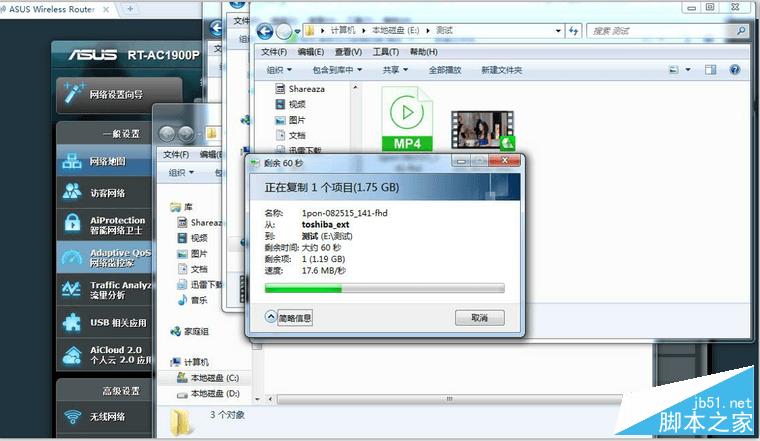Select 库 node in back Explorer tree
Image resolution: width=760 pixels, height=441 pixels.
pos(182,207)
